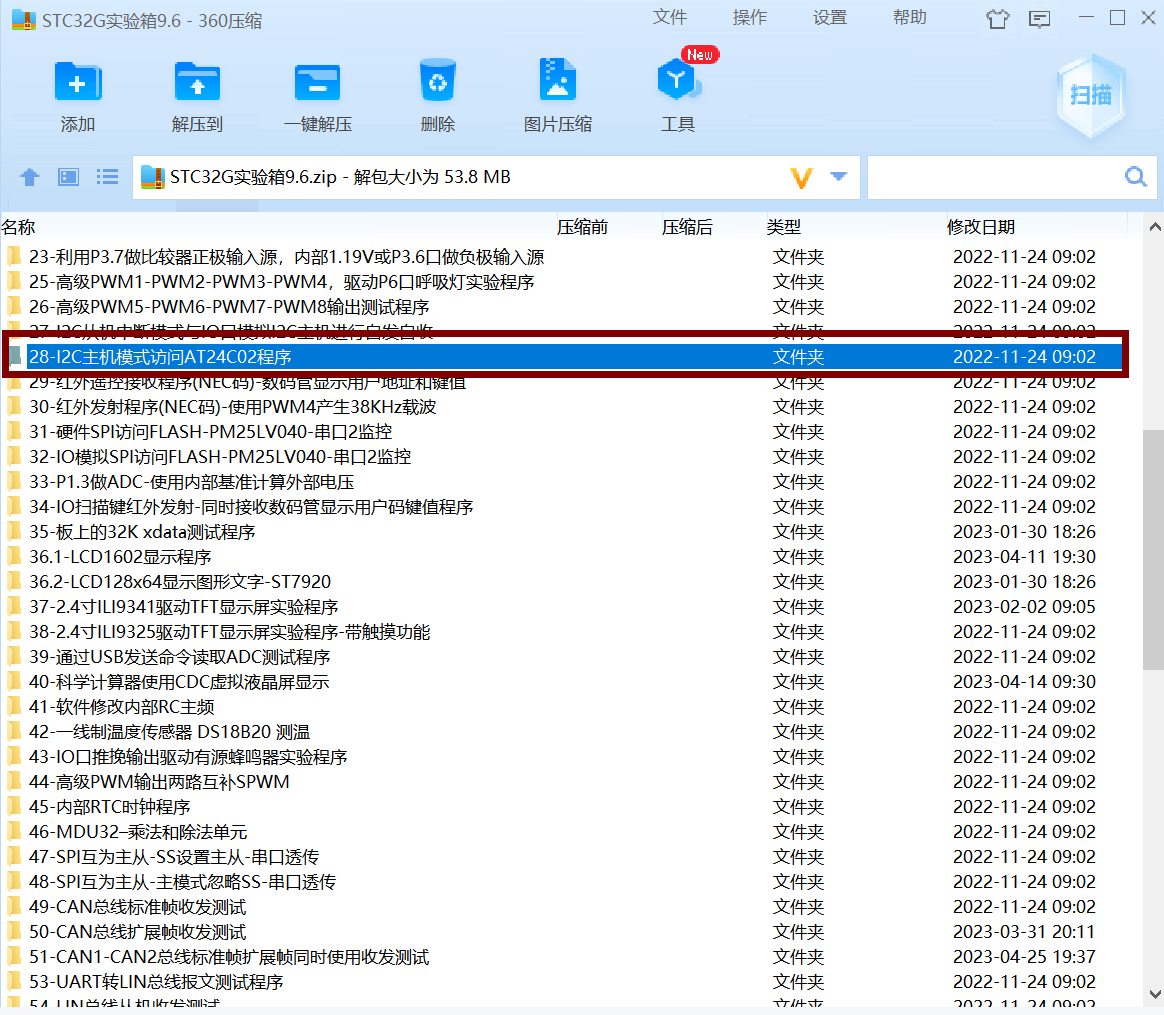The width and height of the screenshot is (1164, 1015).
Task: Click the orange V icon in the path bar
Action: pos(802,177)
